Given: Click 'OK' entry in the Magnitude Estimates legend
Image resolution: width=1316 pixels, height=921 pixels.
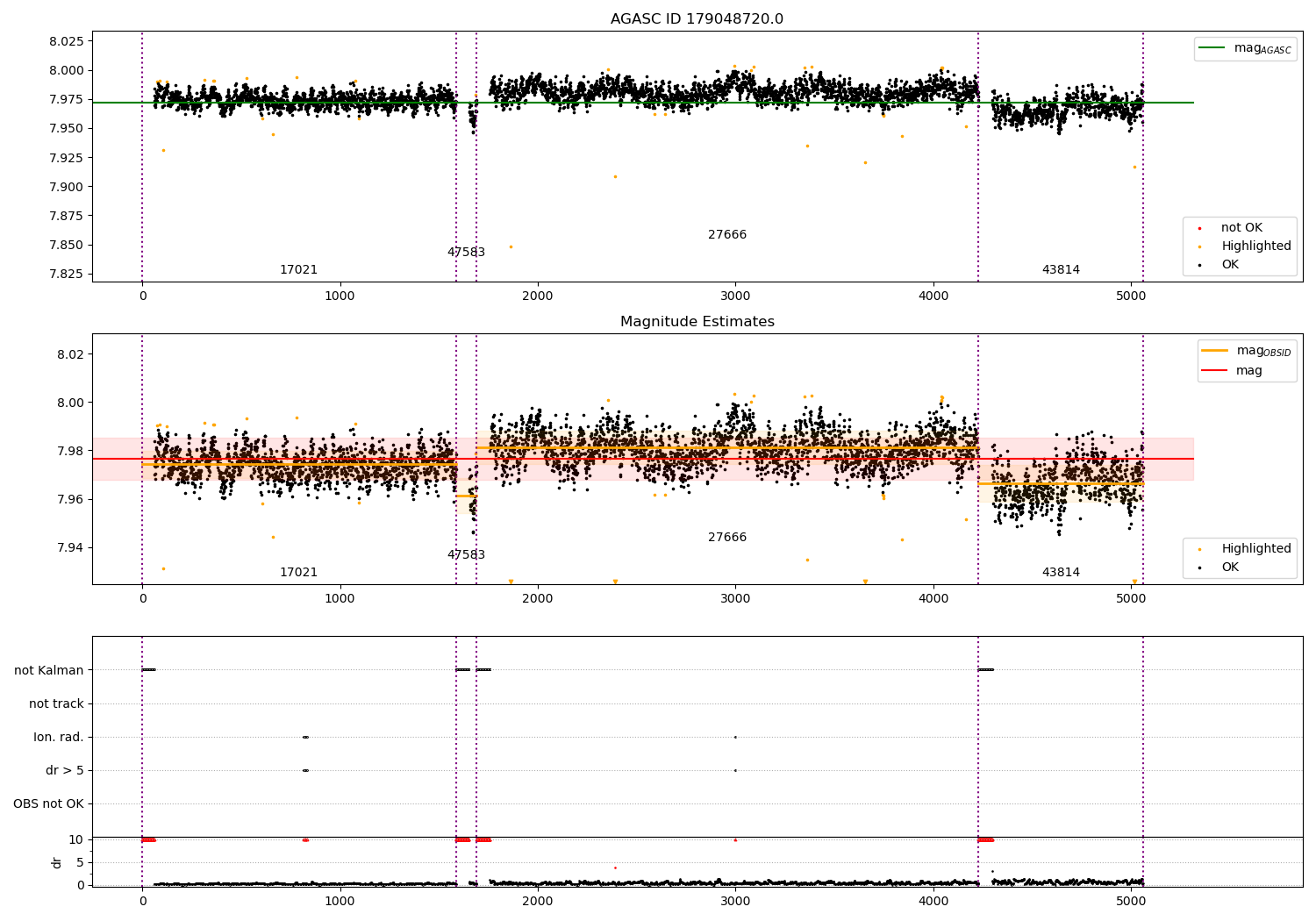Looking at the screenshot, I should (1230, 568).
